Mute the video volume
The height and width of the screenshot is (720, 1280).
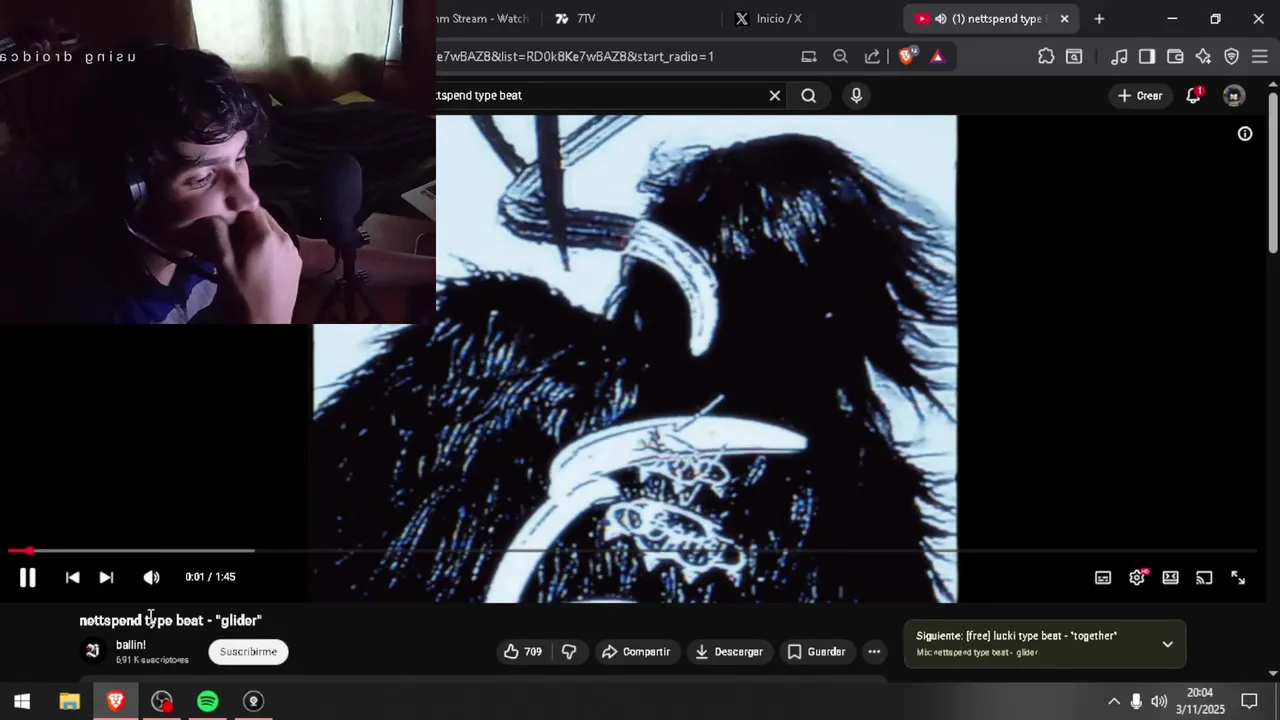[x=151, y=577]
